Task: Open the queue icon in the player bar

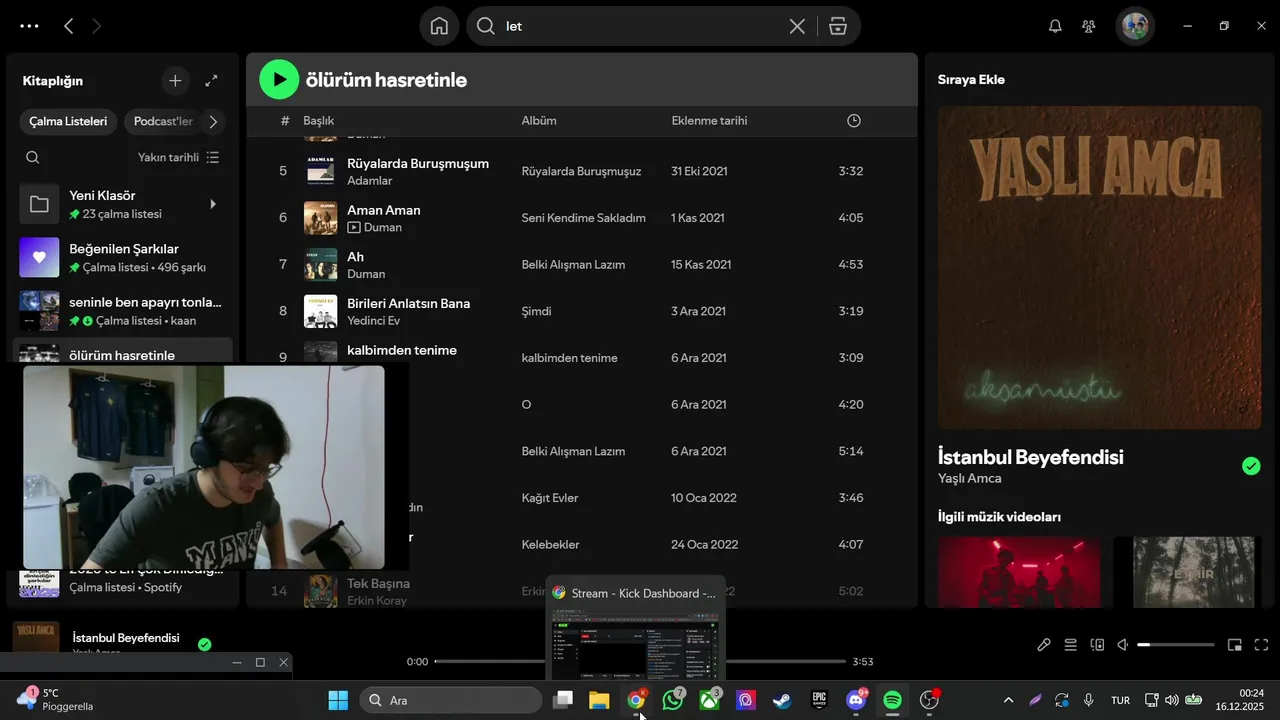Action: pos(1070,645)
